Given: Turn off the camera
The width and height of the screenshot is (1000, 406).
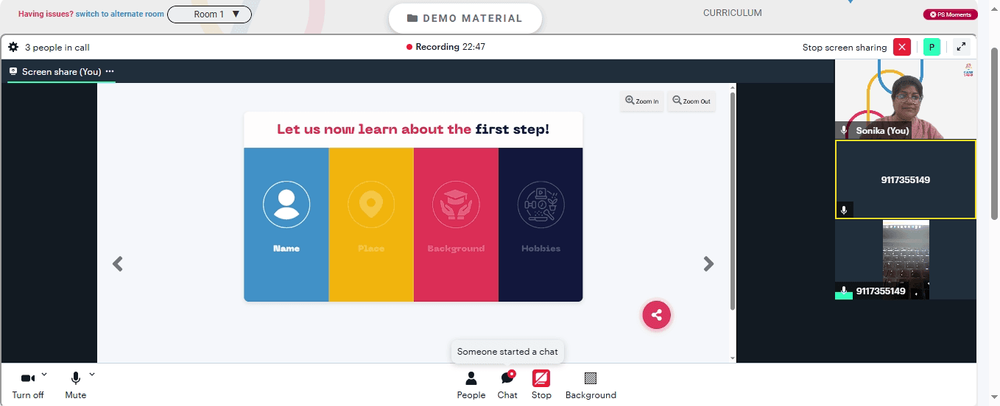Looking at the screenshot, I should coord(28,386).
